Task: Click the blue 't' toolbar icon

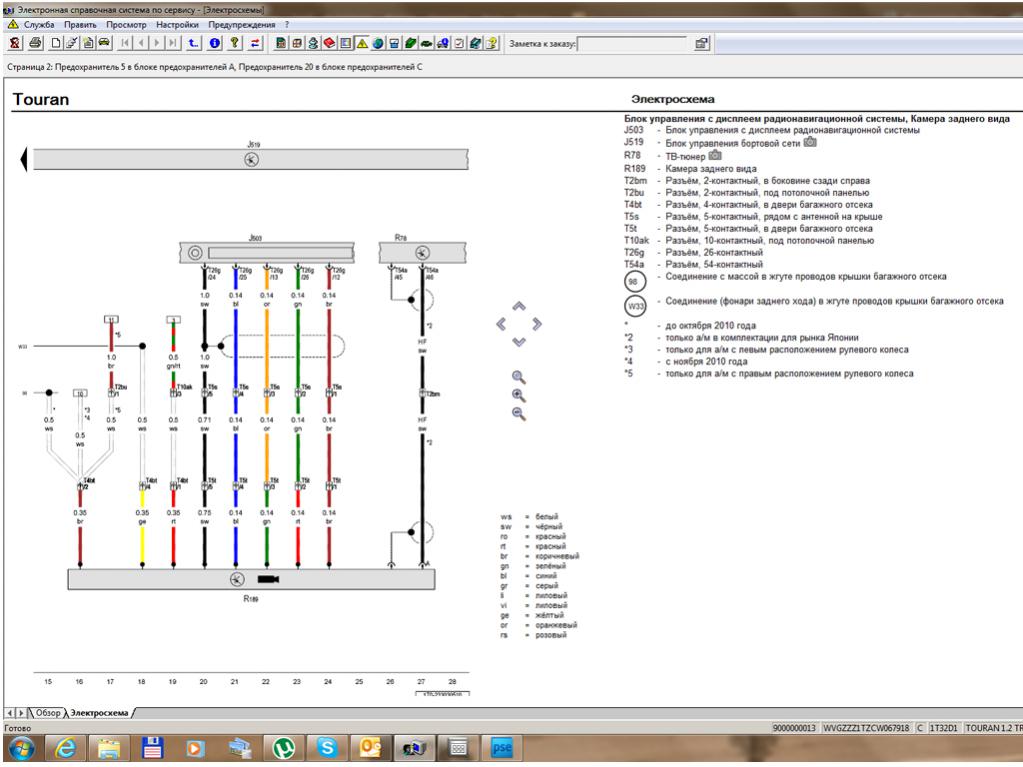Action: tap(194, 43)
